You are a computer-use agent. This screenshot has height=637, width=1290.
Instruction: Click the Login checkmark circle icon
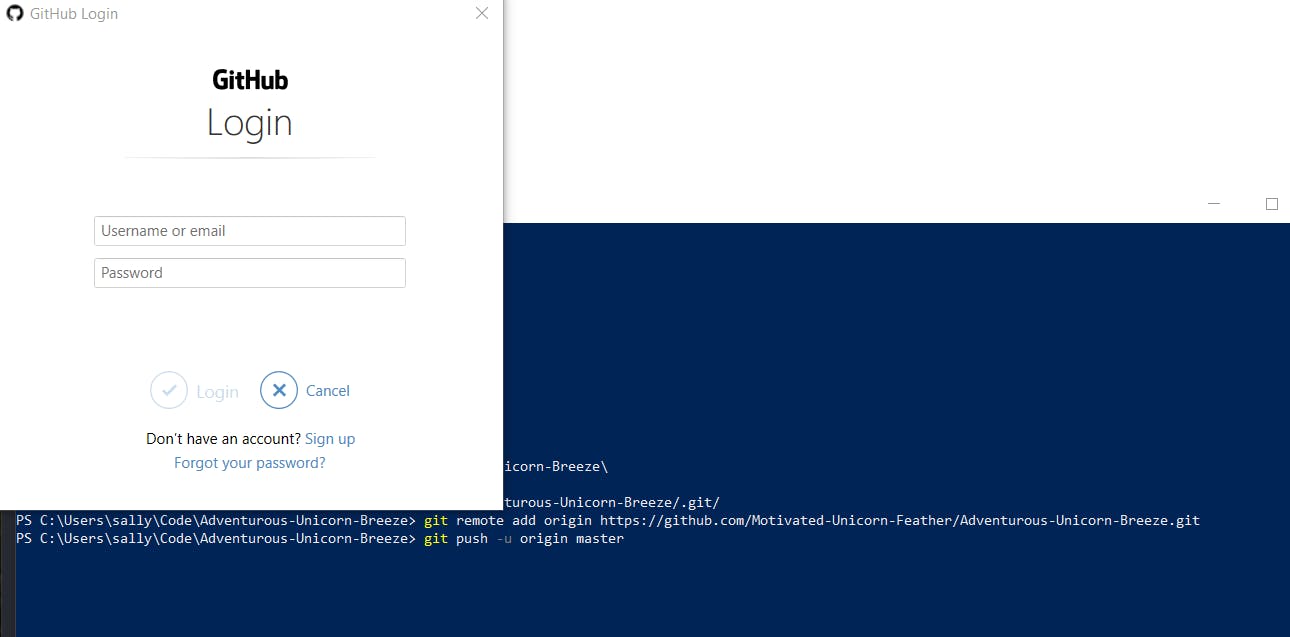pos(169,390)
